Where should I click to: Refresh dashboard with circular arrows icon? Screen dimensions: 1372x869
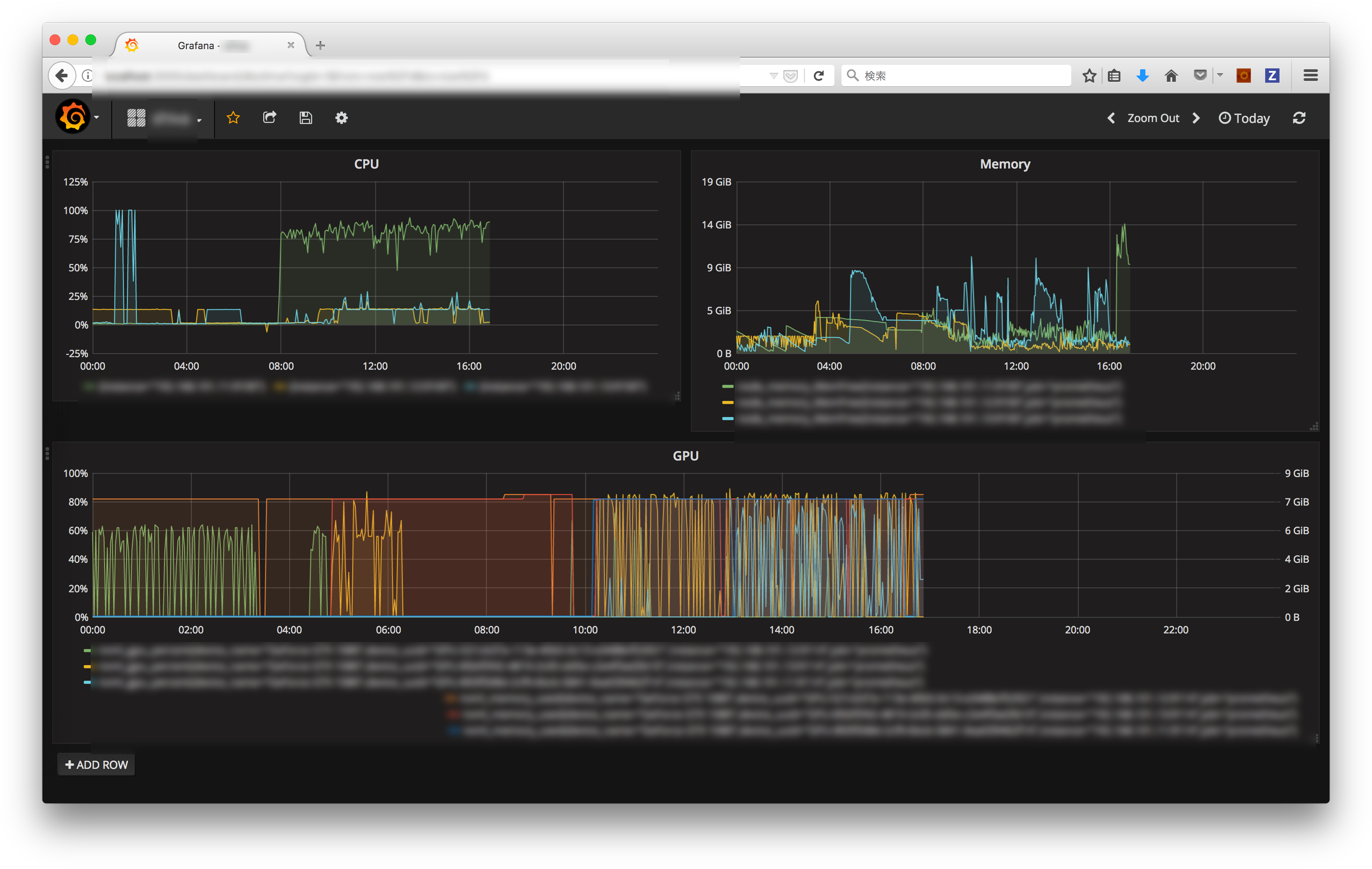coord(1300,118)
